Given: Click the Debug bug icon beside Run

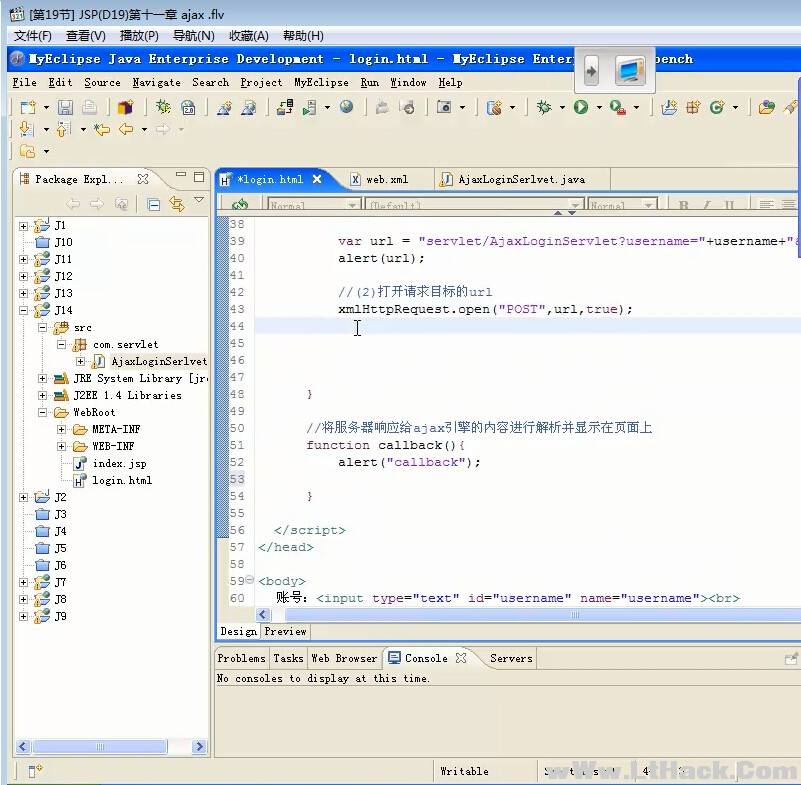Looking at the screenshot, I should 544,107.
